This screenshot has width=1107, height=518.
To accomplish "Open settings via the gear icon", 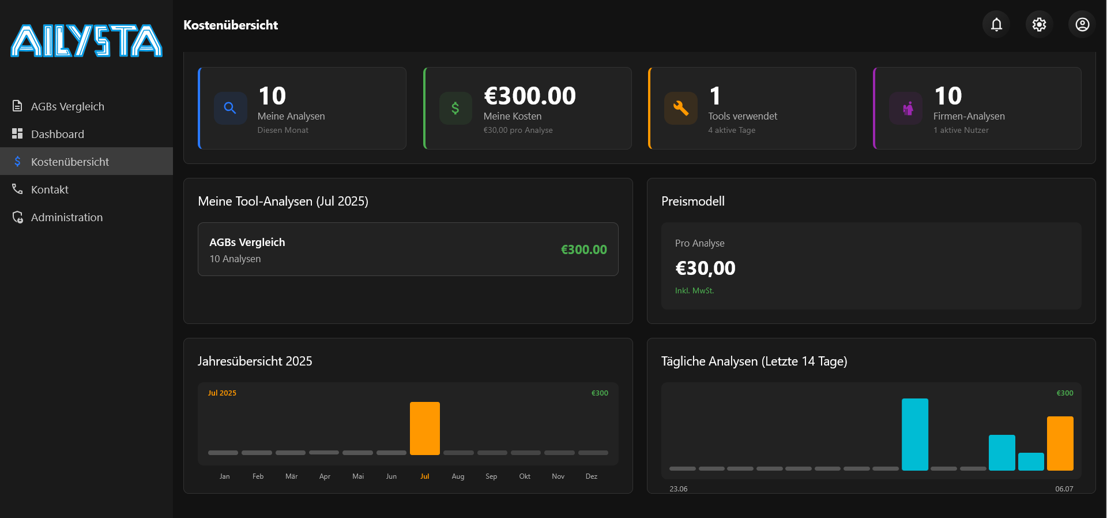I will click(1039, 25).
